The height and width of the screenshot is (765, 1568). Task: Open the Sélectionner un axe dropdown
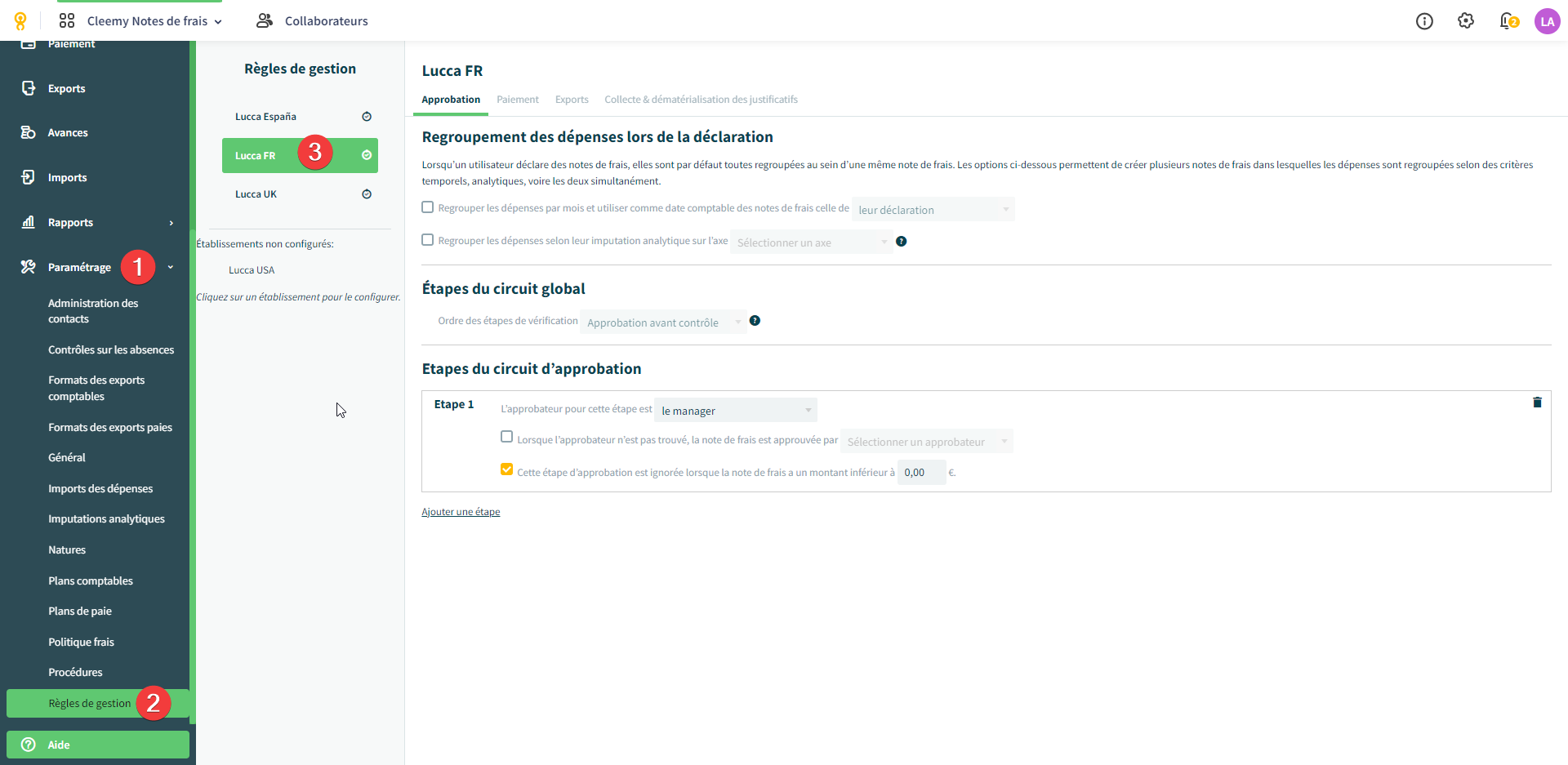coord(812,242)
